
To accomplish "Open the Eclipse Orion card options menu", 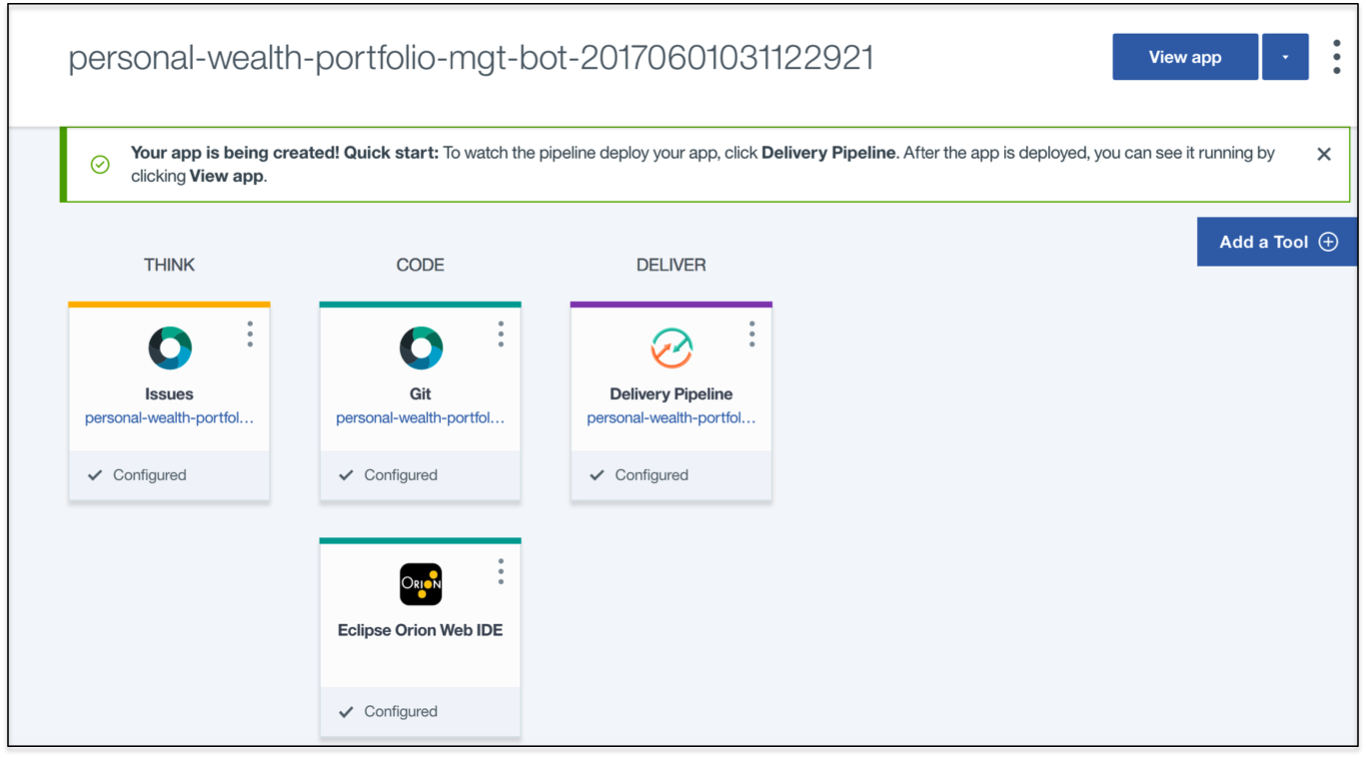I will pyautogui.click(x=501, y=571).
